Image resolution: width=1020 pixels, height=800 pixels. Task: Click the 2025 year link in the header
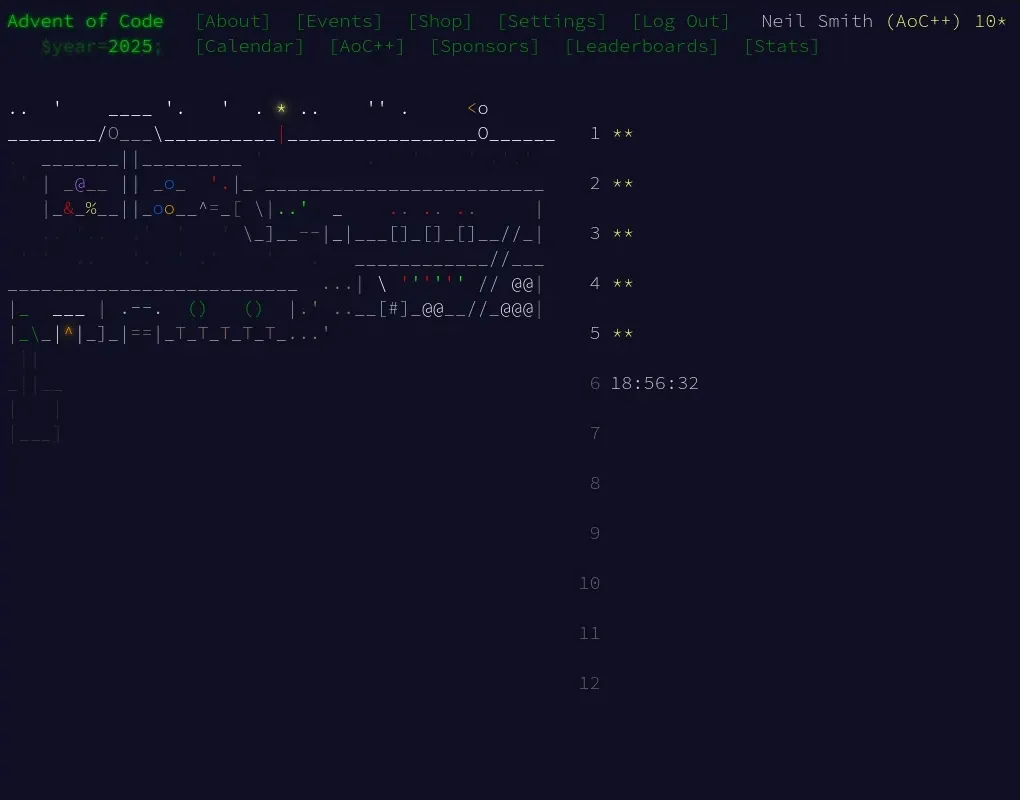131,46
